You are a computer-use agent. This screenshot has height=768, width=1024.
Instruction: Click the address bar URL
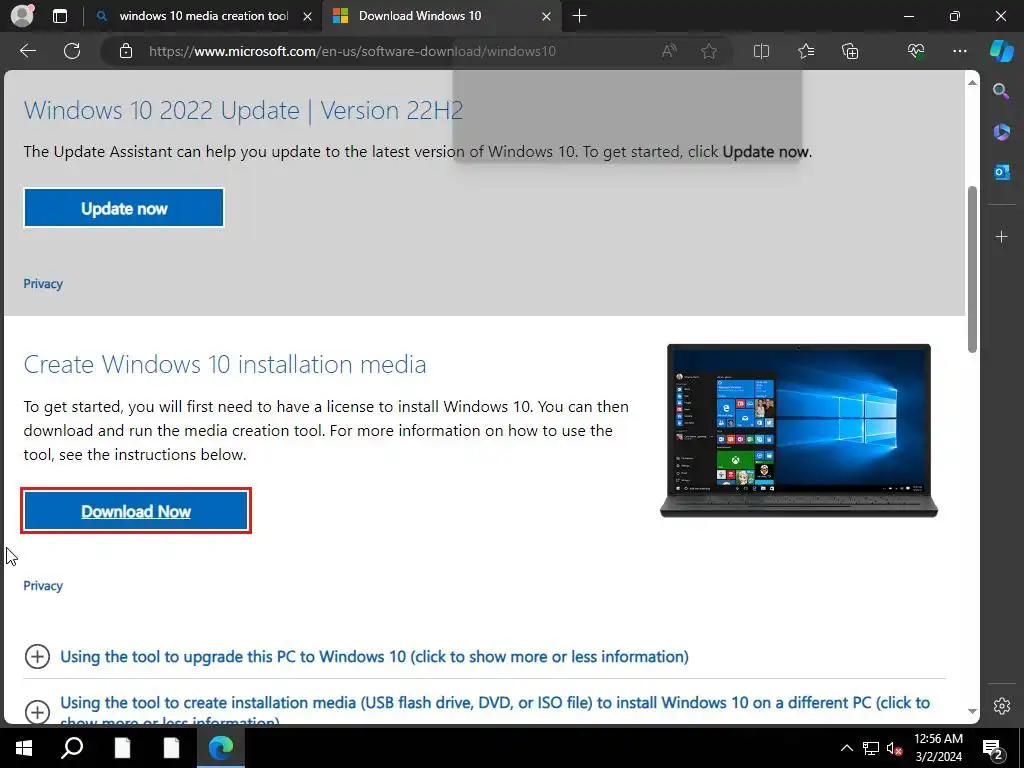352,51
